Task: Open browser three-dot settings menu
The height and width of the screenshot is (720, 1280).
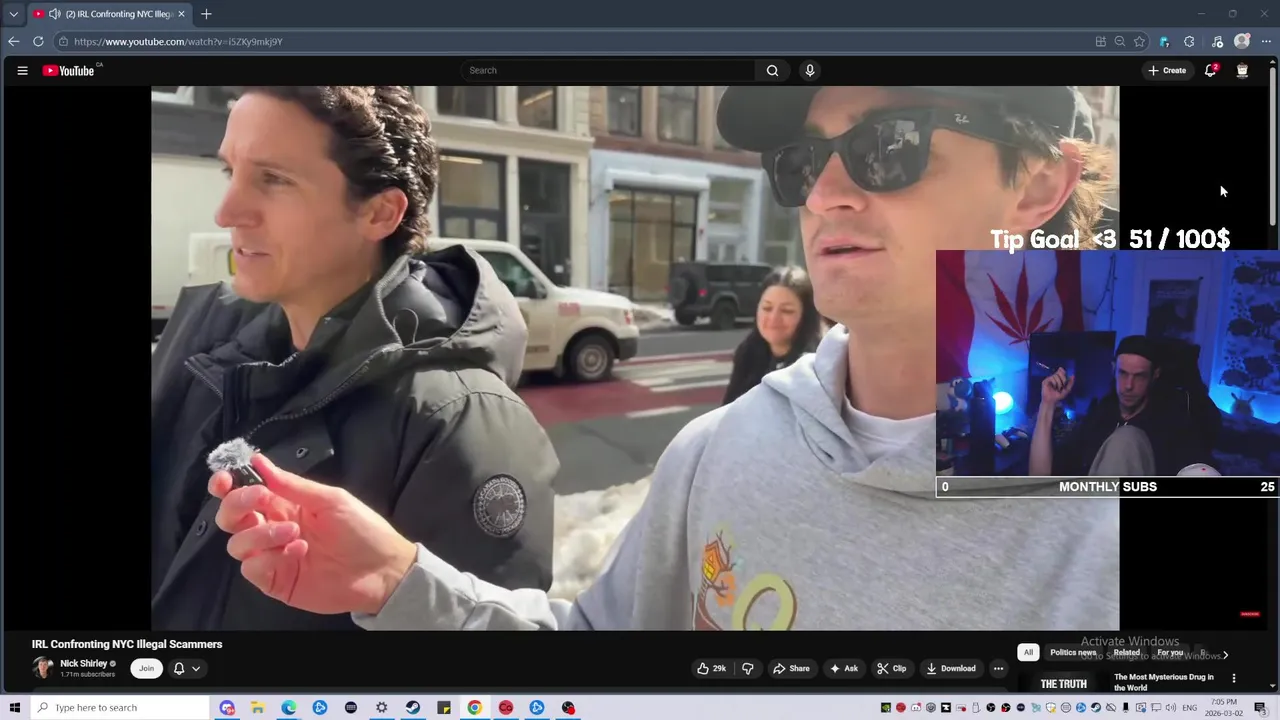Action: 1265,41
